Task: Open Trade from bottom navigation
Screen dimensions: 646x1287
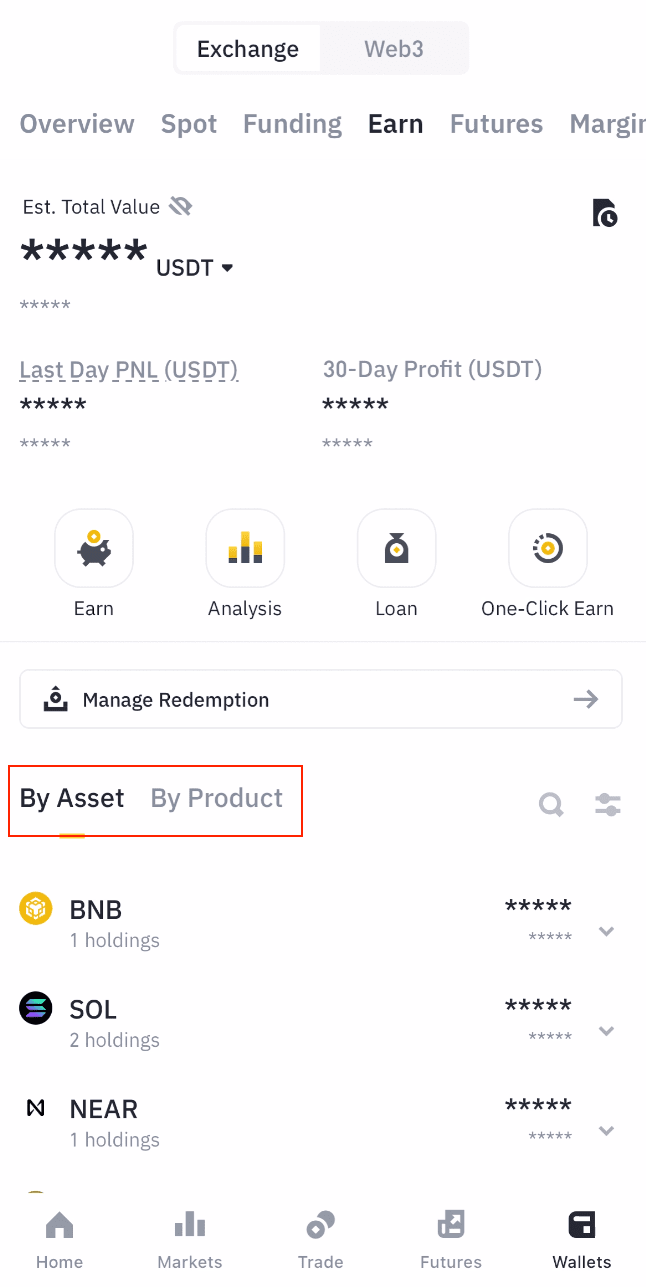Action: point(321,1240)
